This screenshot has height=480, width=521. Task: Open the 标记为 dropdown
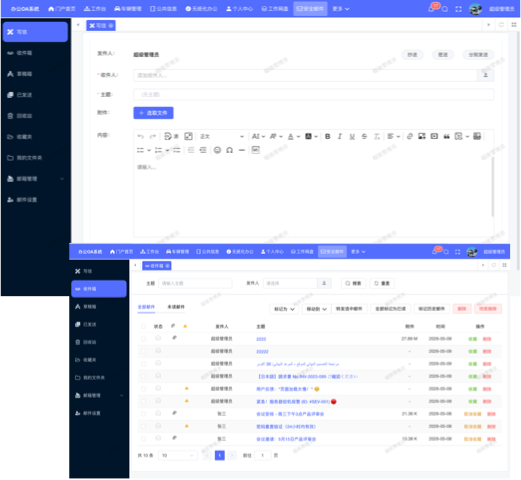(x=284, y=309)
